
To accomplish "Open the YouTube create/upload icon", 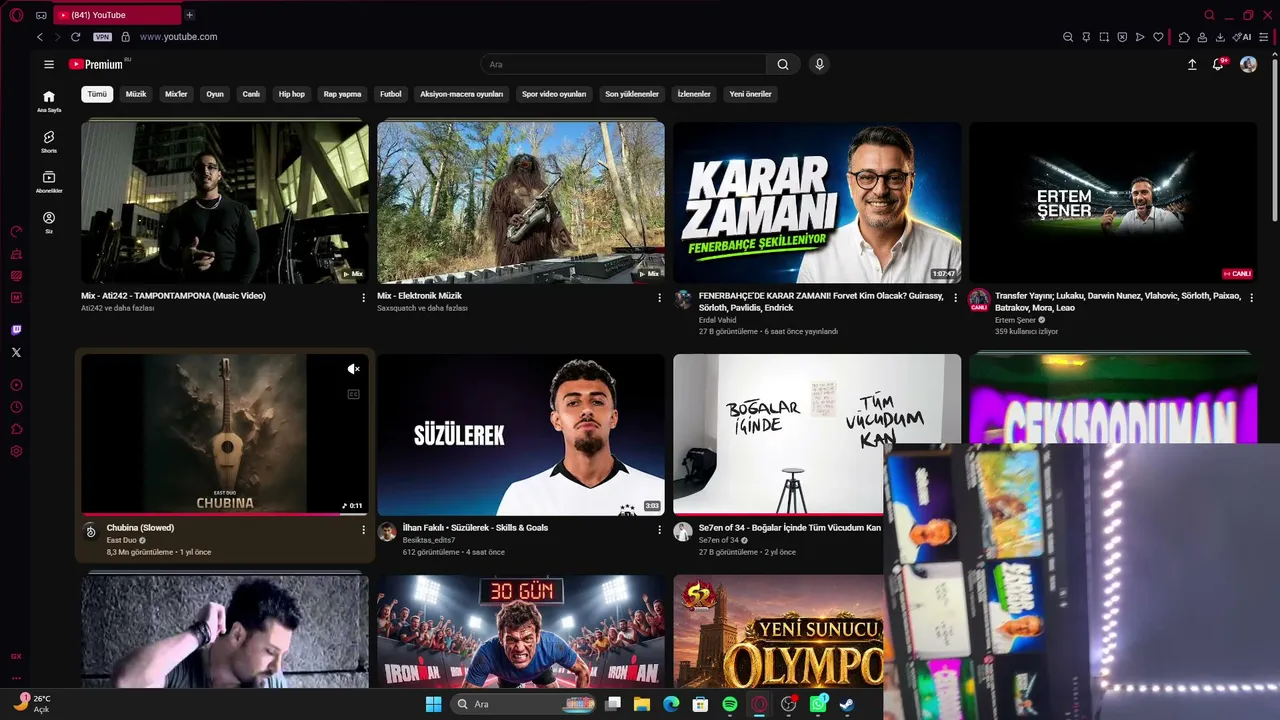I will point(1192,64).
